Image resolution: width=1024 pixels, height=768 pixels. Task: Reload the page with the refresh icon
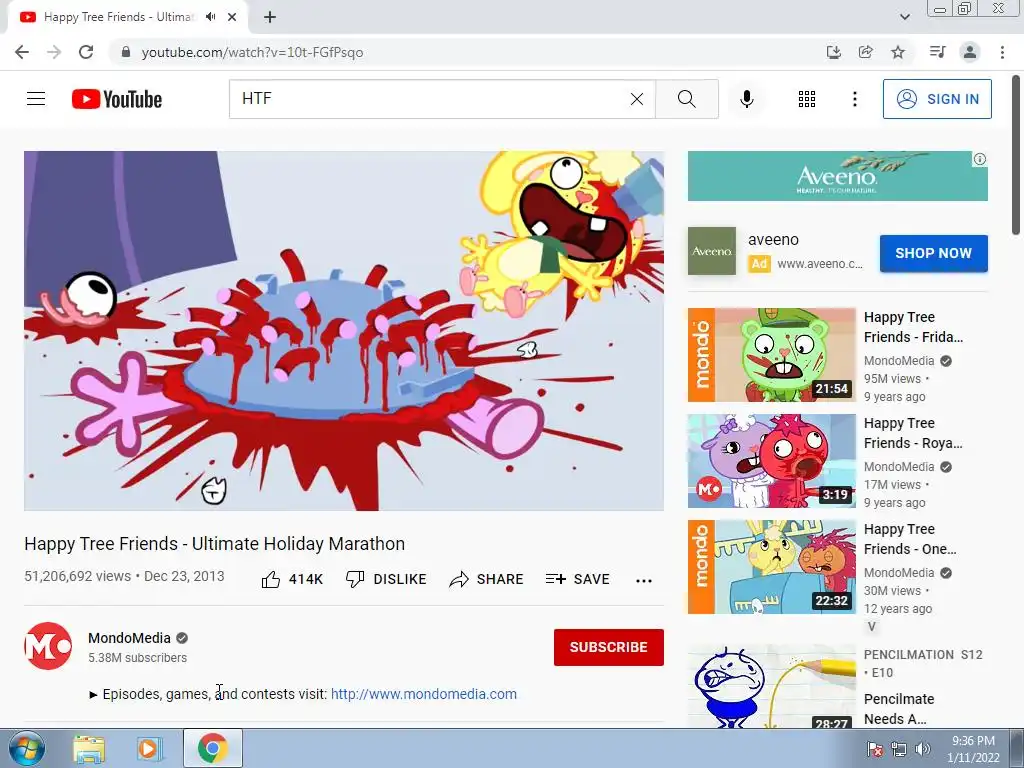coord(86,52)
